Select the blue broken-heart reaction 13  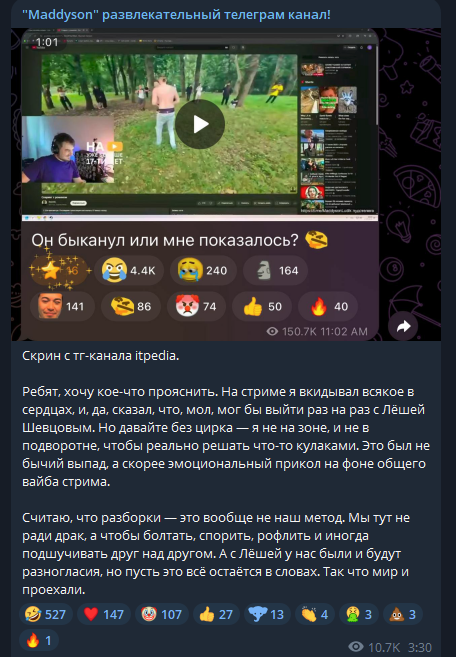click(x=267, y=614)
